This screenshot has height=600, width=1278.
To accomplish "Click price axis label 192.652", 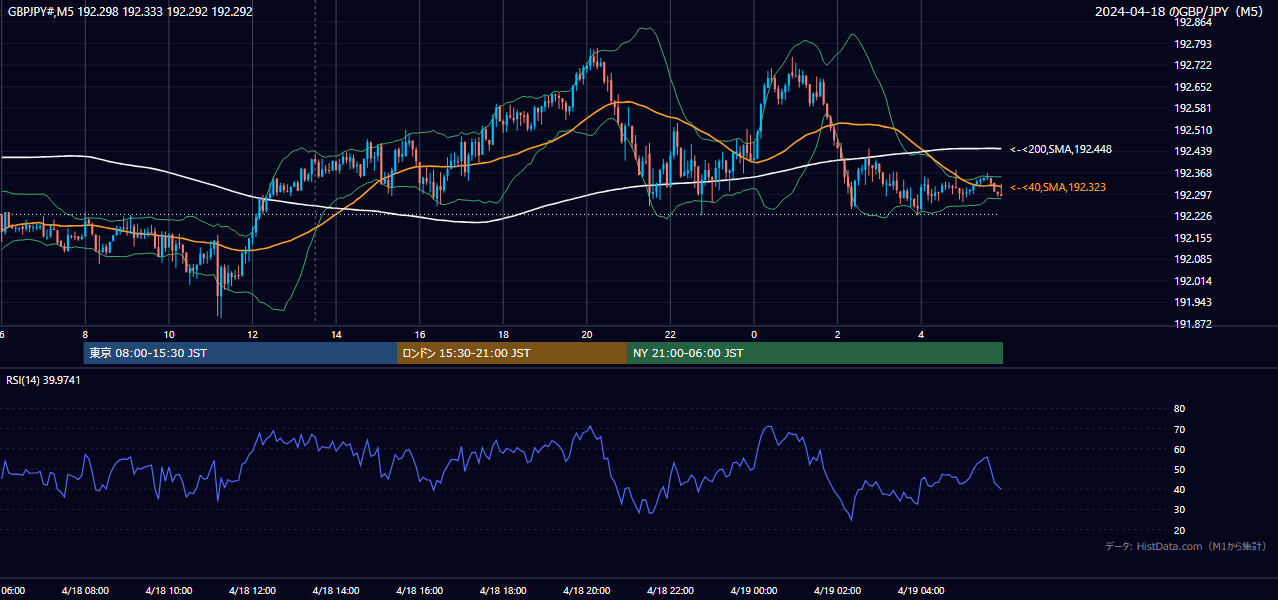I will click(1193, 87).
